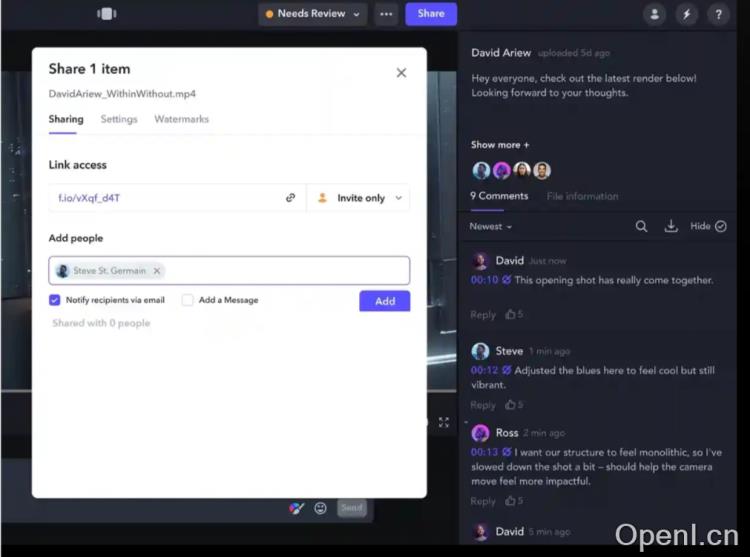The height and width of the screenshot is (557, 750).
Task: Uncheck Notify recipients via email
Action: pos(55,300)
